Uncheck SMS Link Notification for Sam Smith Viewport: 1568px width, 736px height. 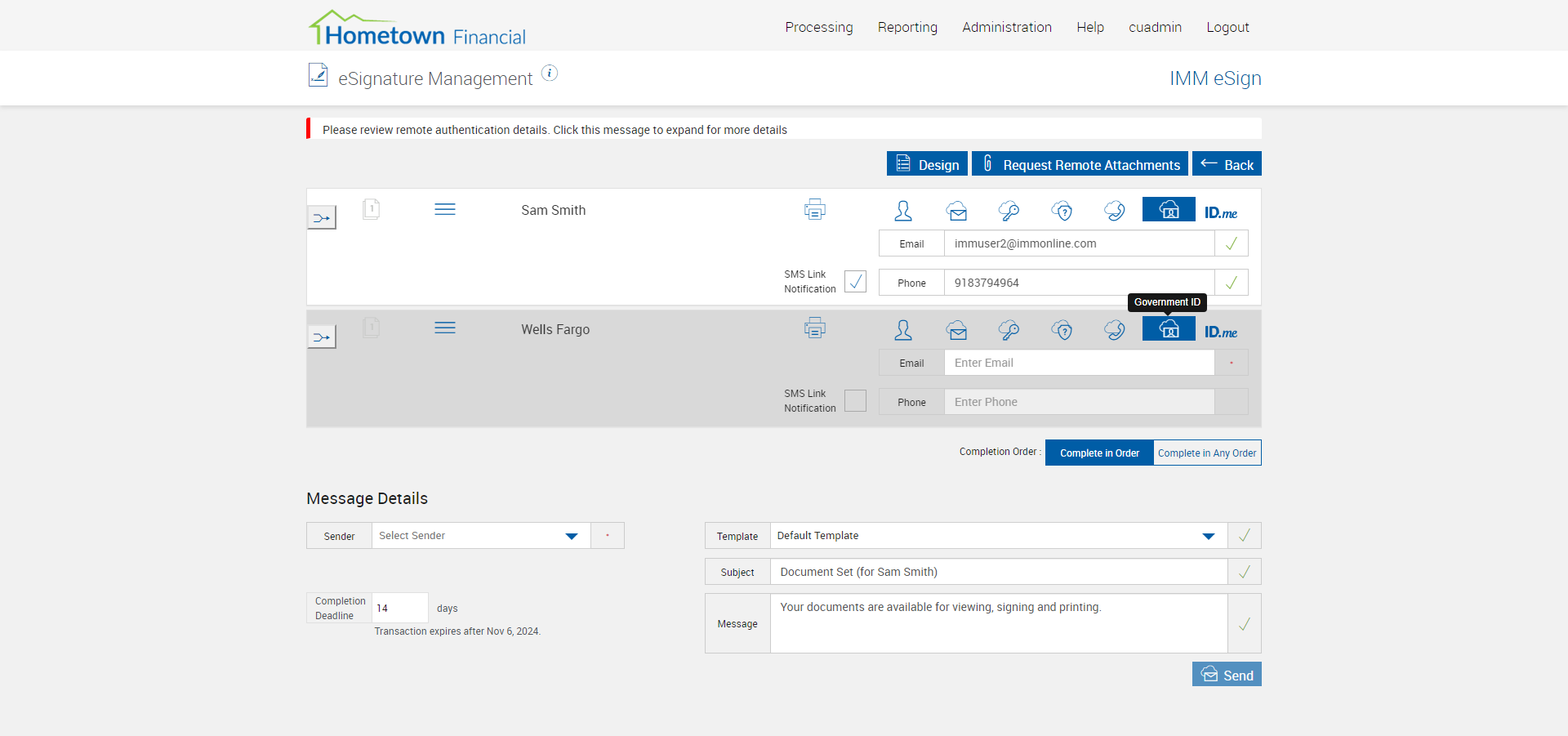tap(855, 281)
